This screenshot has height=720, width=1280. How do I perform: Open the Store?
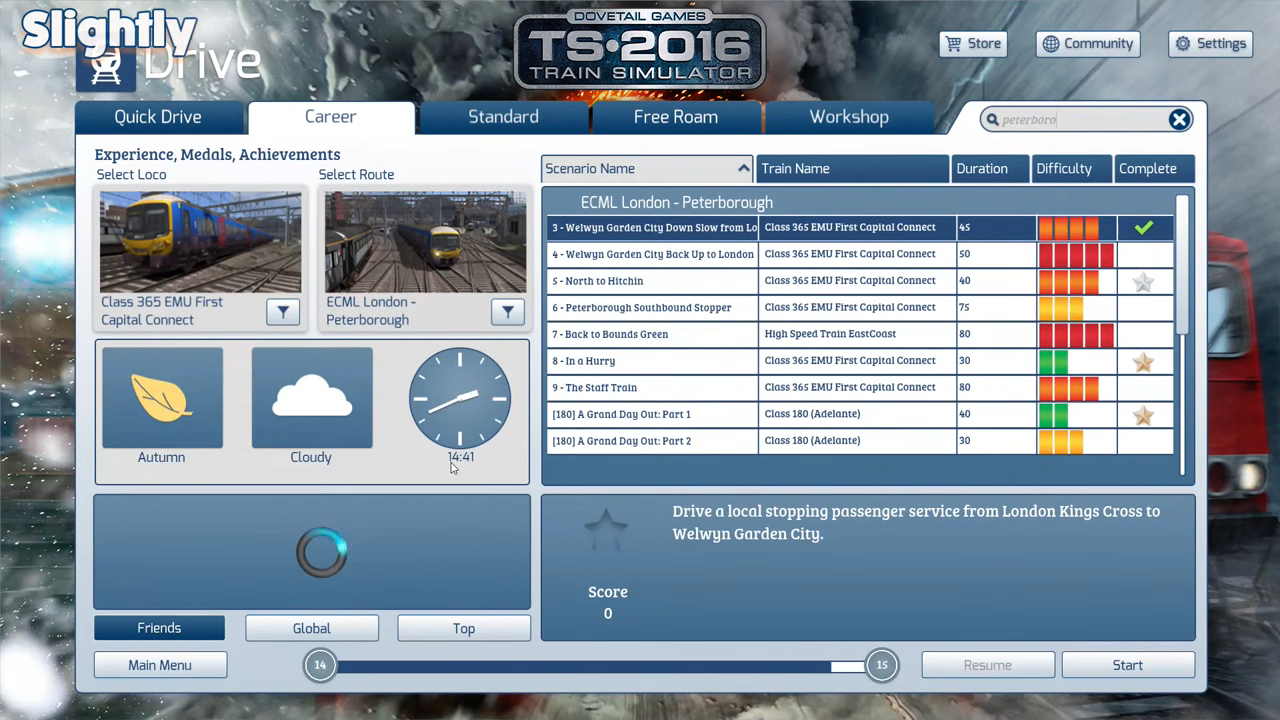972,43
